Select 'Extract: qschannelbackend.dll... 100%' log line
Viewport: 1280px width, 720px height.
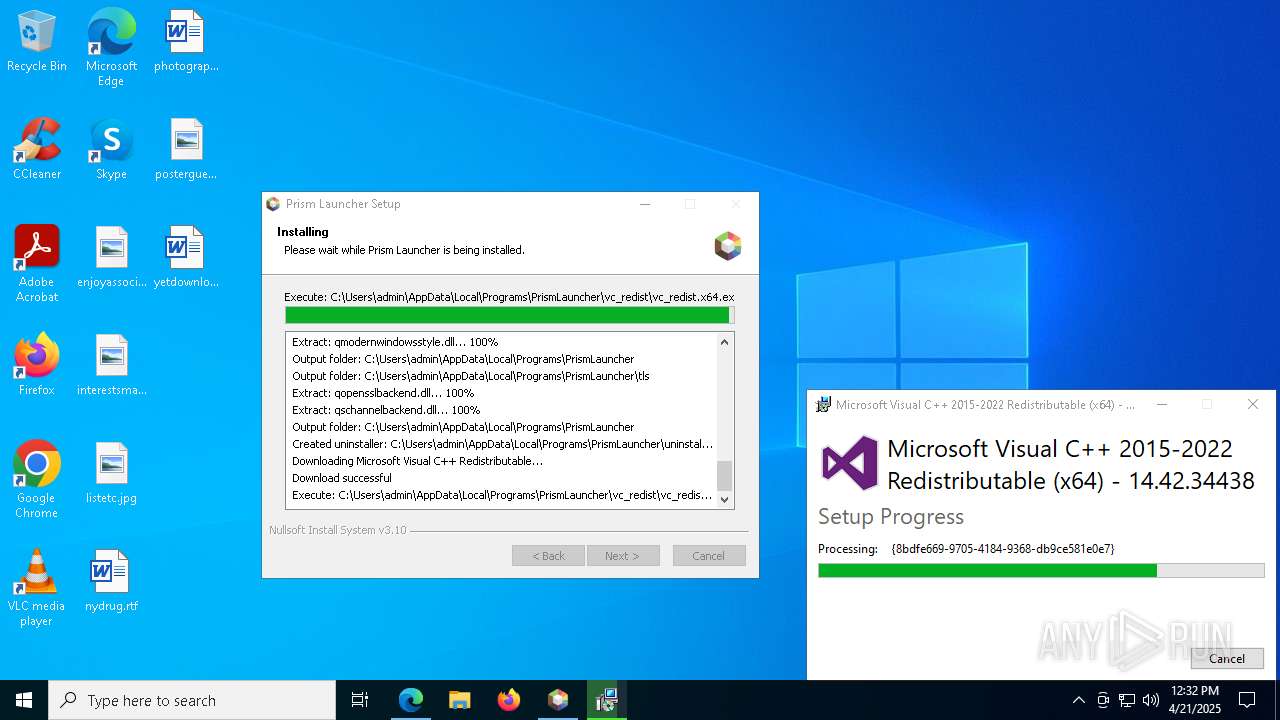point(386,410)
